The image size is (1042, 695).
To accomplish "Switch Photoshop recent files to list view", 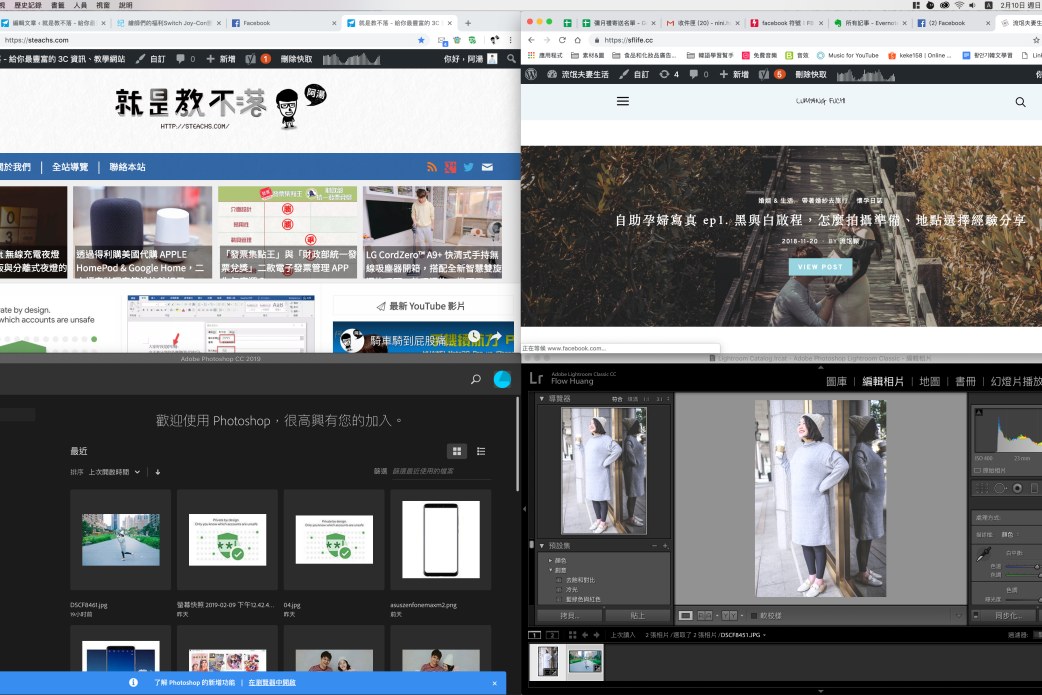I will click(481, 452).
